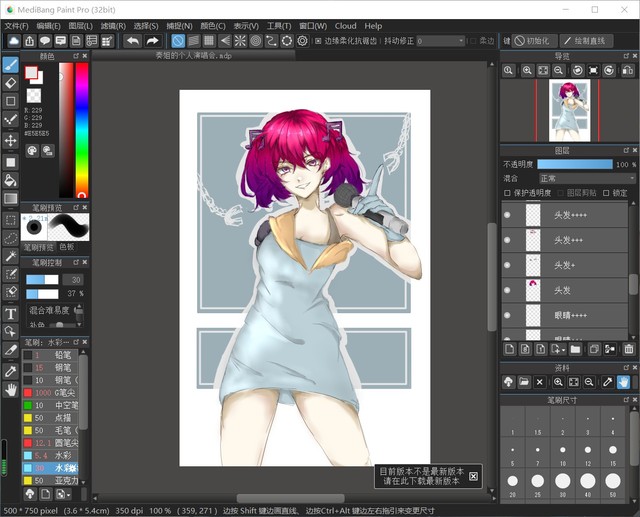Click the layer opacity slider bar
The height and width of the screenshot is (517, 640).
coord(575,164)
